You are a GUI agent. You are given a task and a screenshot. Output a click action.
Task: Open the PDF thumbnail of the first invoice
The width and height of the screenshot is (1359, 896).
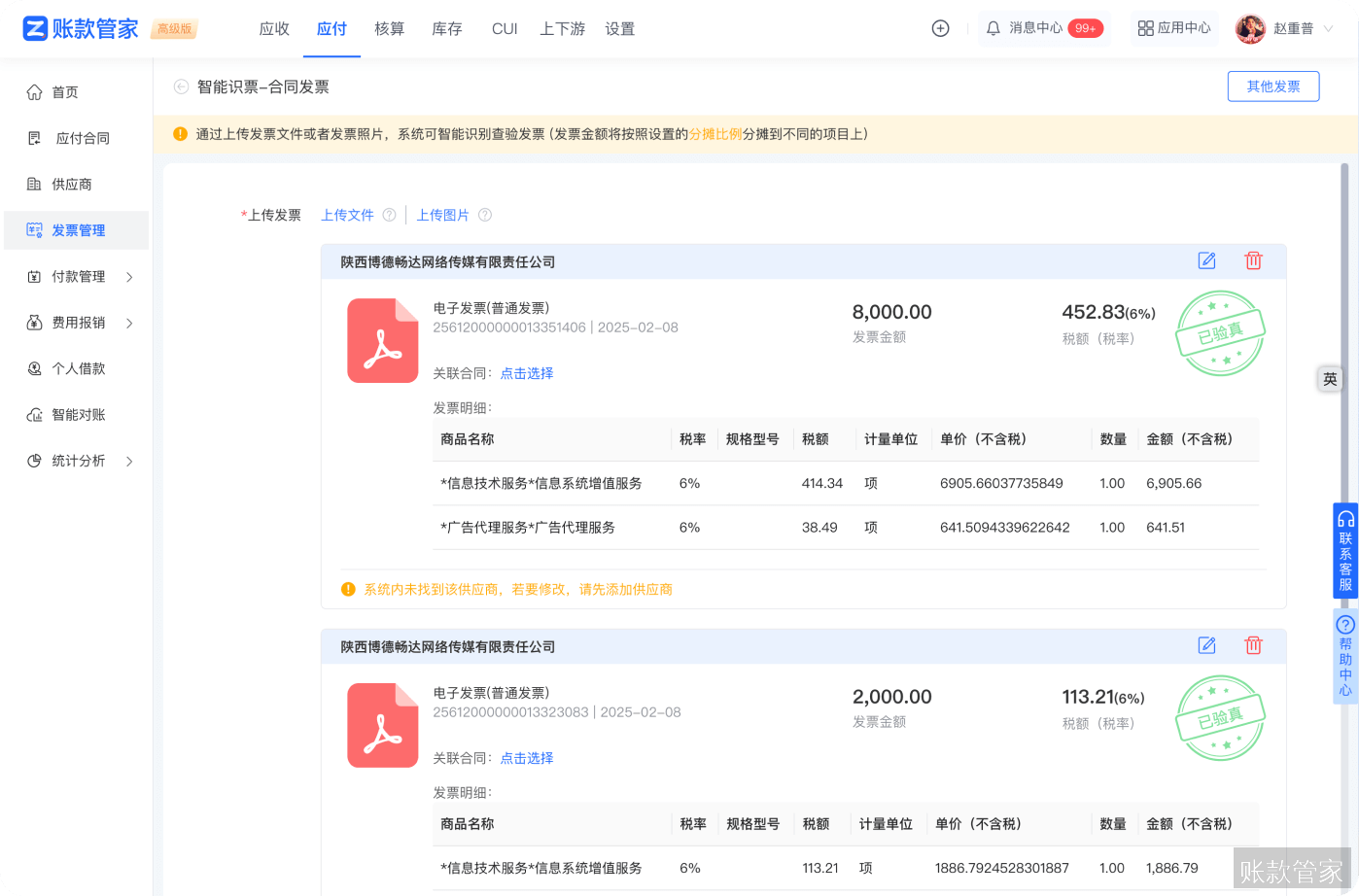(382, 340)
